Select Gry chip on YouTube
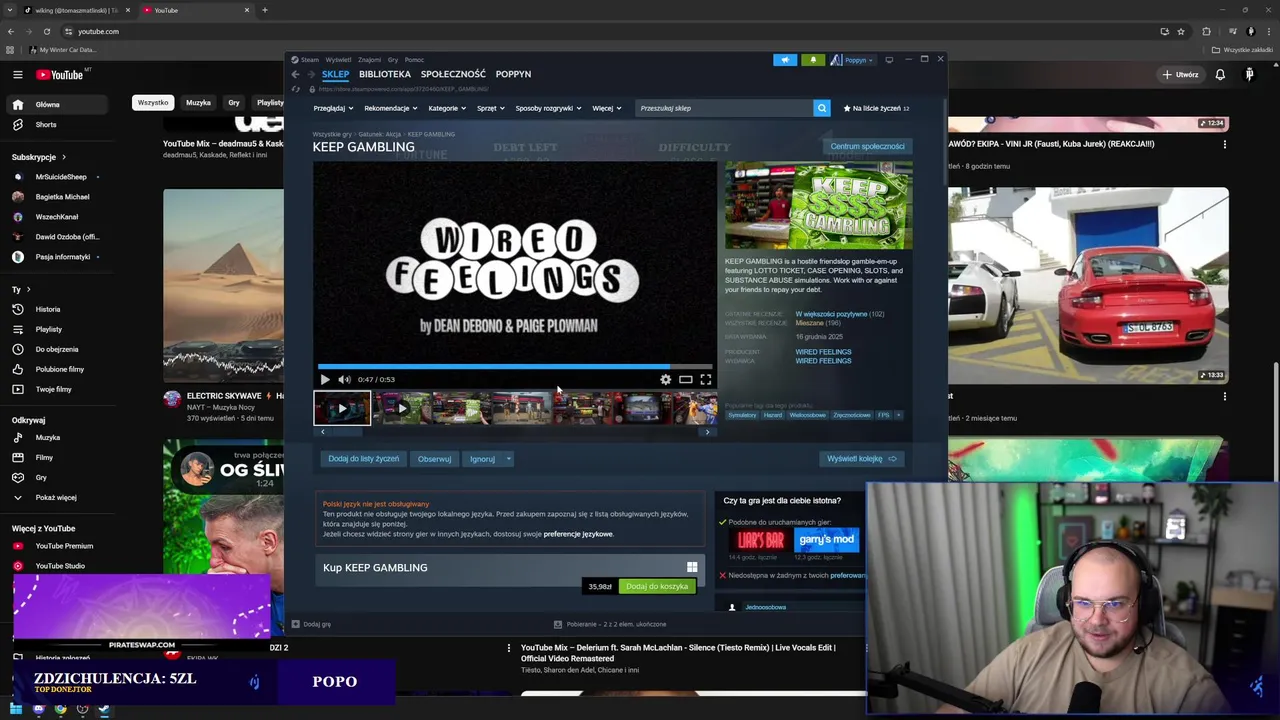 pyautogui.click(x=233, y=102)
